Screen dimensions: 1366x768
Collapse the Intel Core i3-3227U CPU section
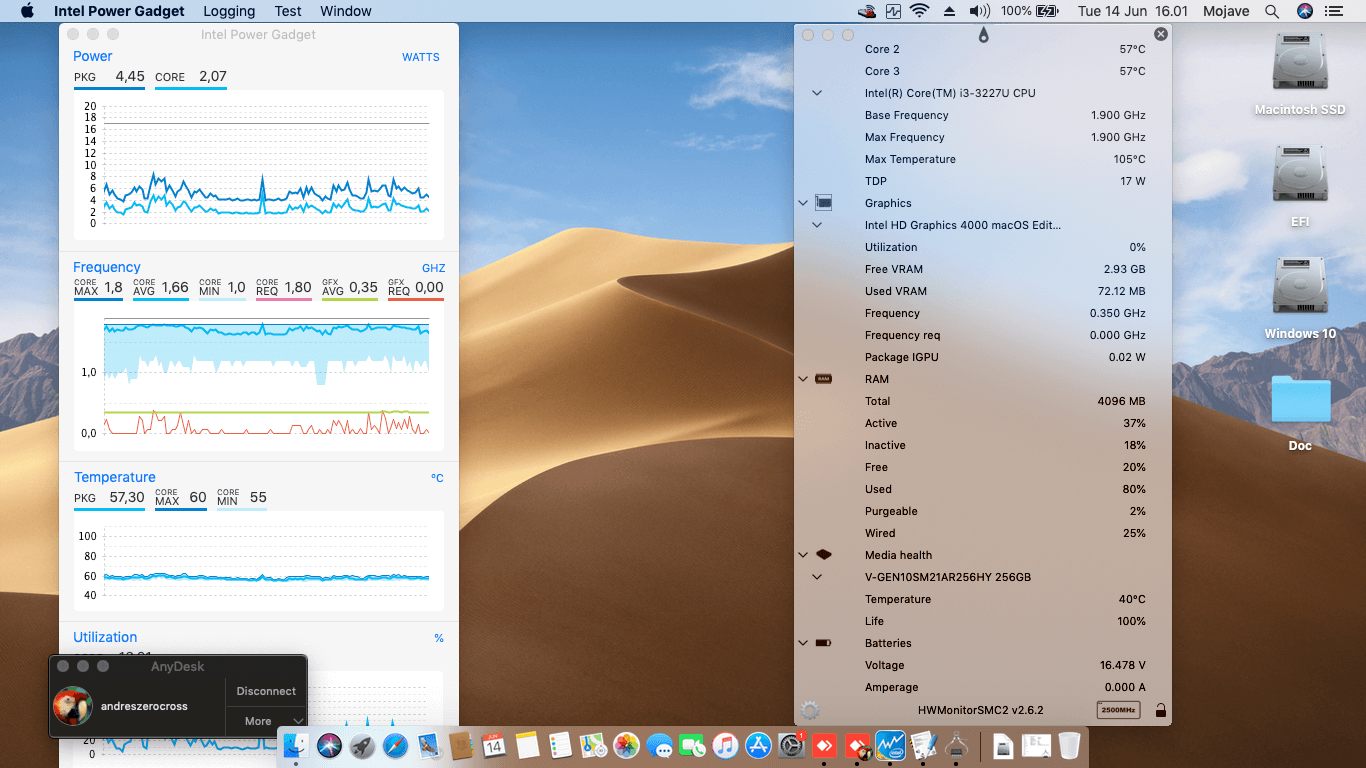pyautogui.click(x=817, y=93)
